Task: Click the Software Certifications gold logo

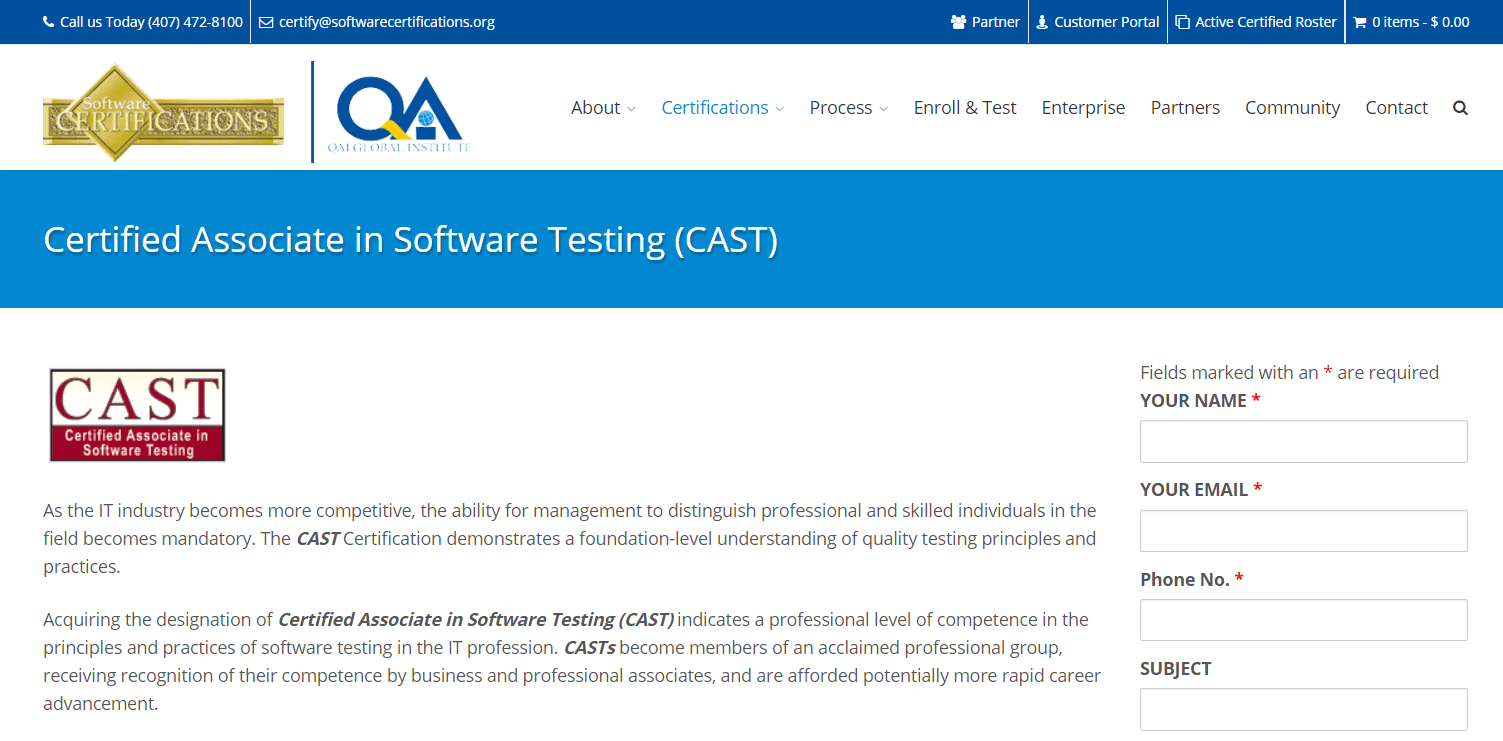Action: click(162, 110)
